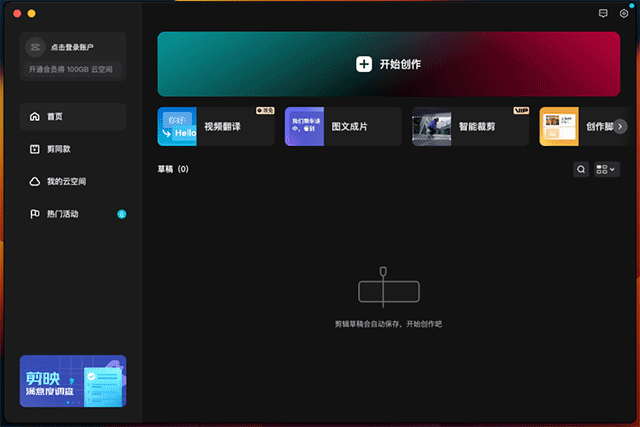Open the settings gear icon
Viewport: 640px width, 427px height.
click(x=624, y=14)
